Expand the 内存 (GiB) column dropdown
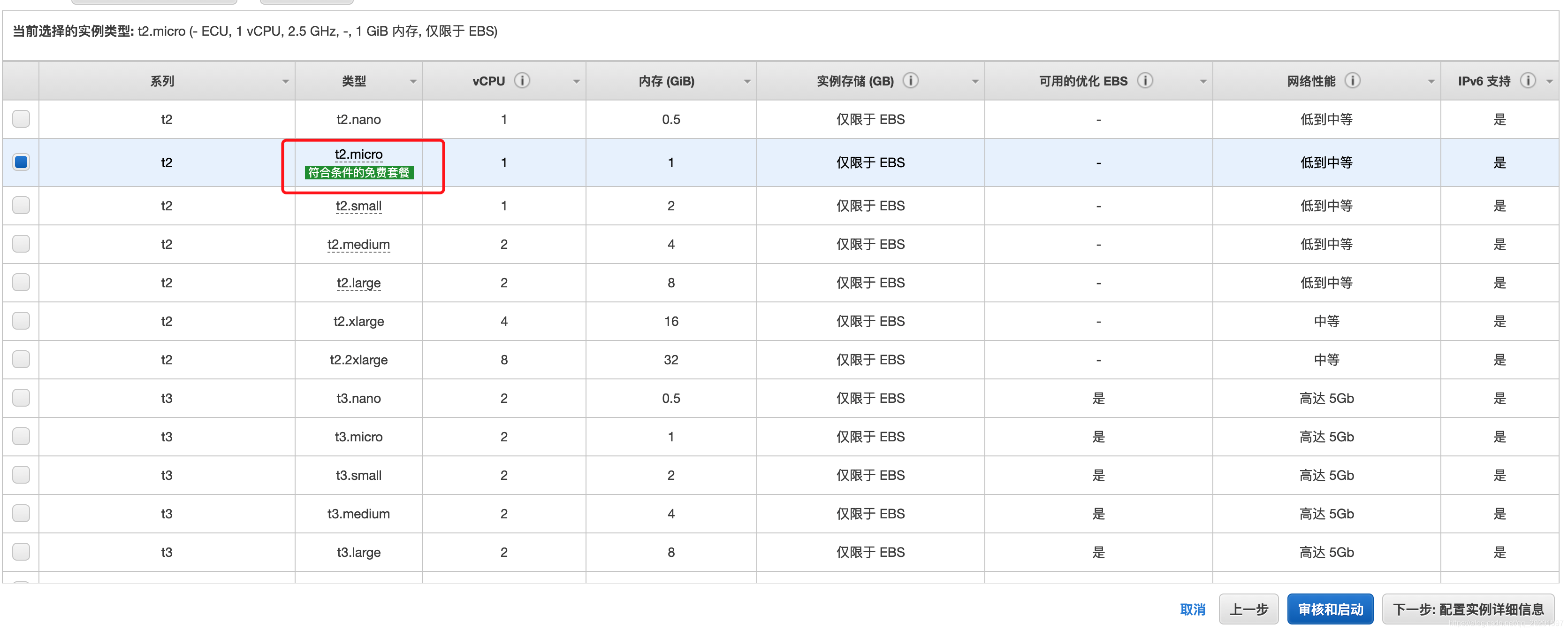This screenshot has width=1568, height=632. coord(747,82)
